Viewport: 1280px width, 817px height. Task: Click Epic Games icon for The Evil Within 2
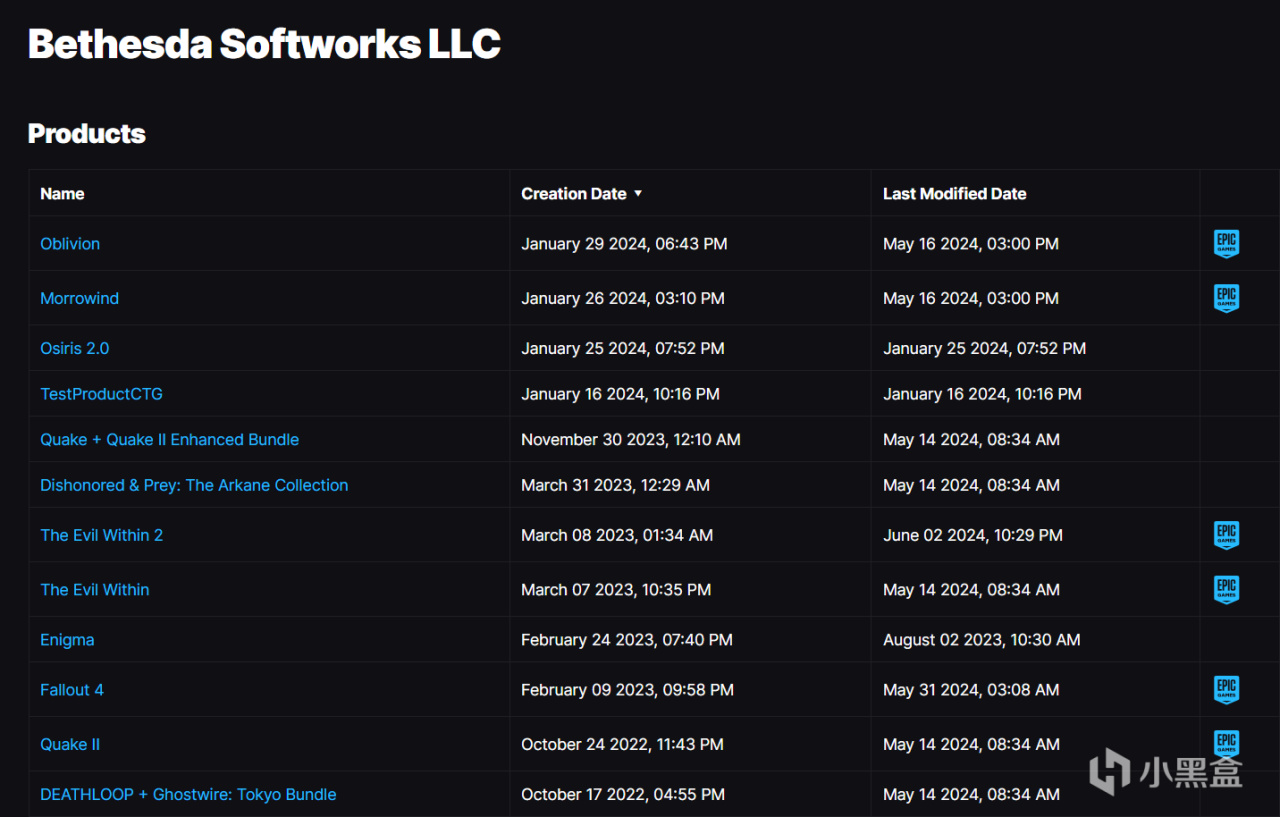tap(1226, 535)
